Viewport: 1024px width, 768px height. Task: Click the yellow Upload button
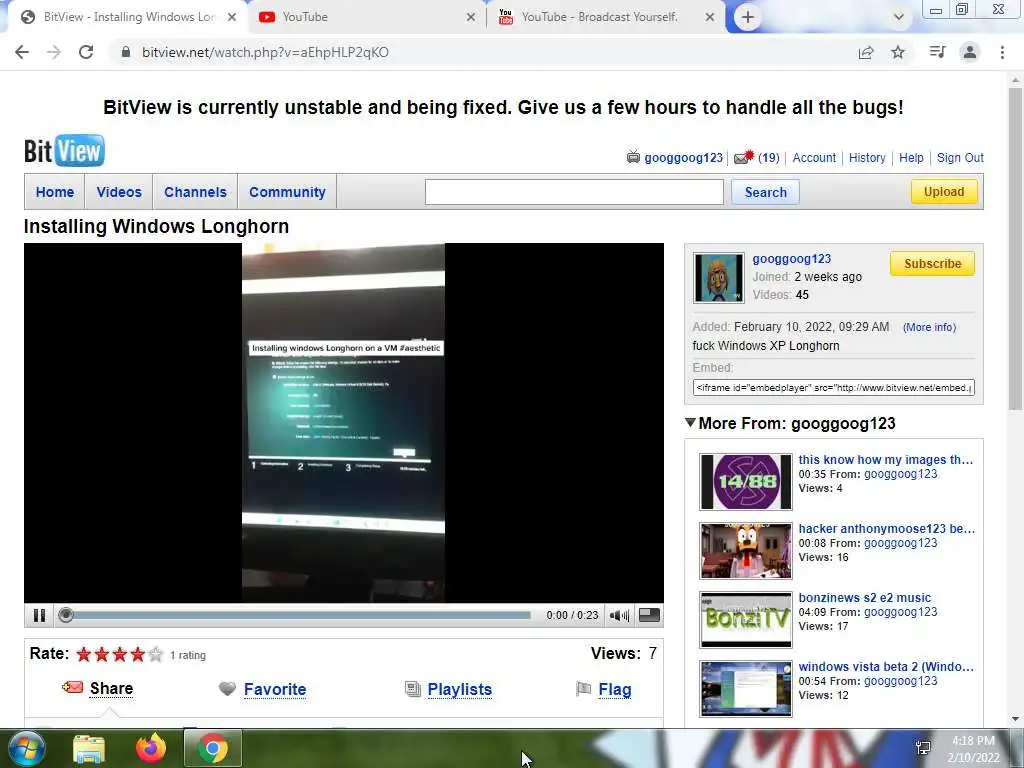(x=944, y=191)
